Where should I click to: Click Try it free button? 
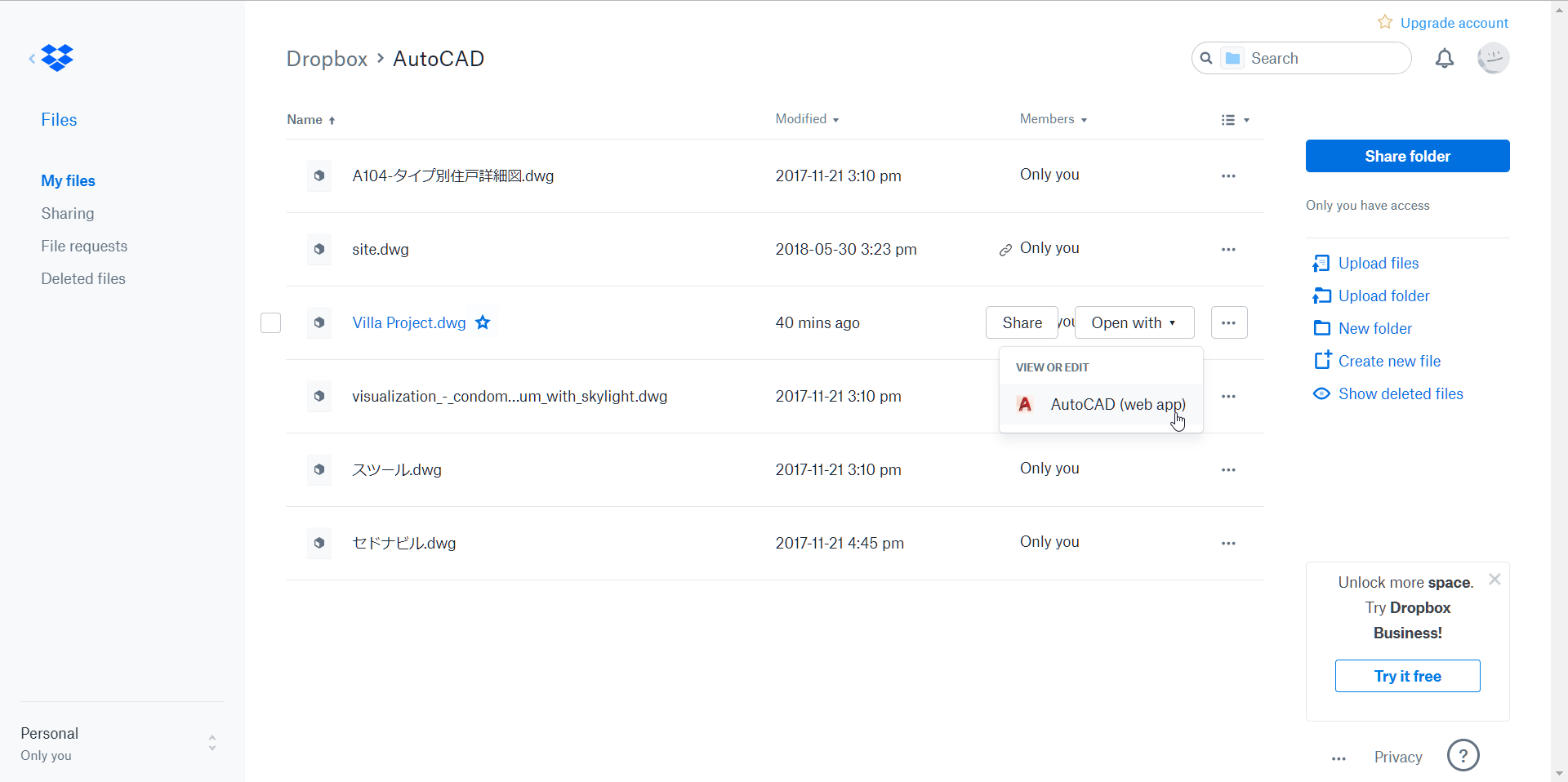click(1407, 676)
